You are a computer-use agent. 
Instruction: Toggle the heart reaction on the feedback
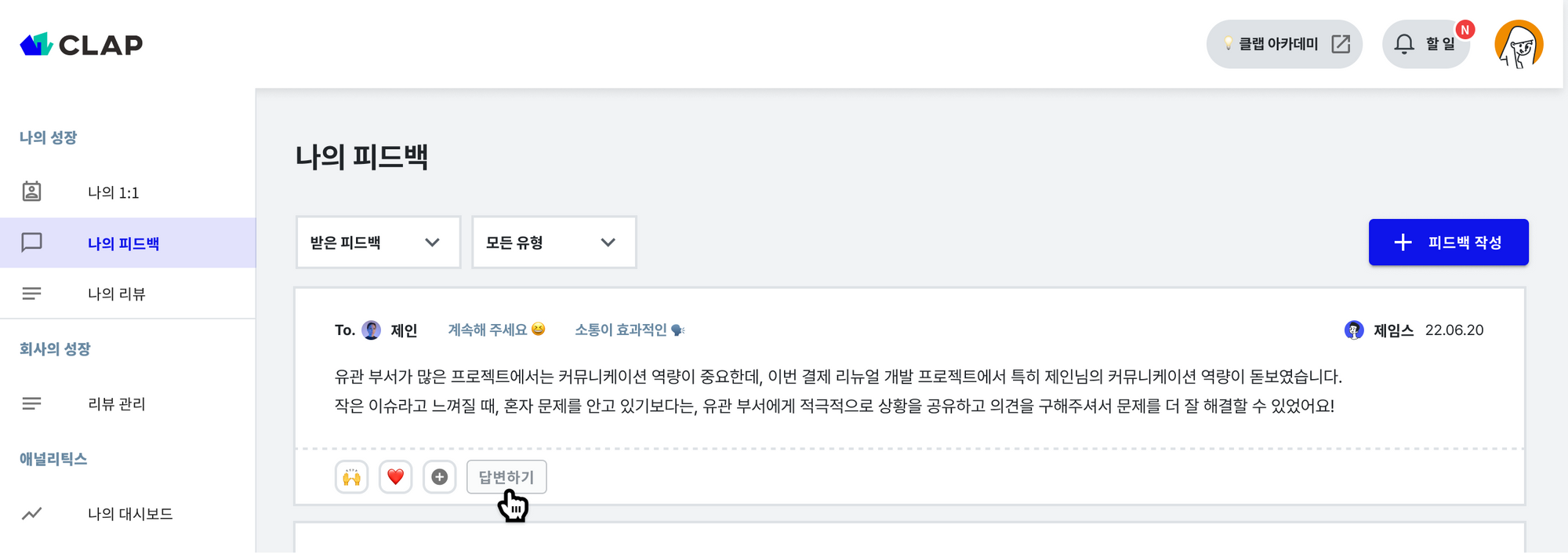click(x=396, y=476)
